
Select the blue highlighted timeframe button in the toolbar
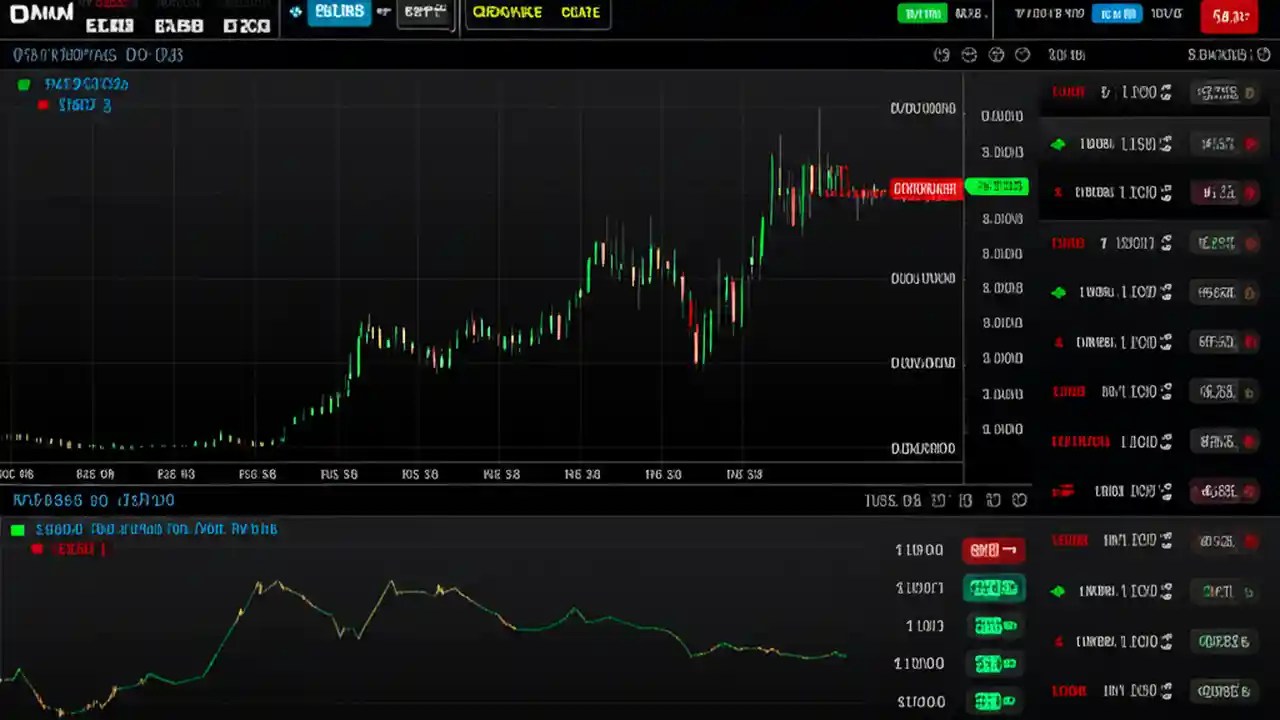pos(338,12)
